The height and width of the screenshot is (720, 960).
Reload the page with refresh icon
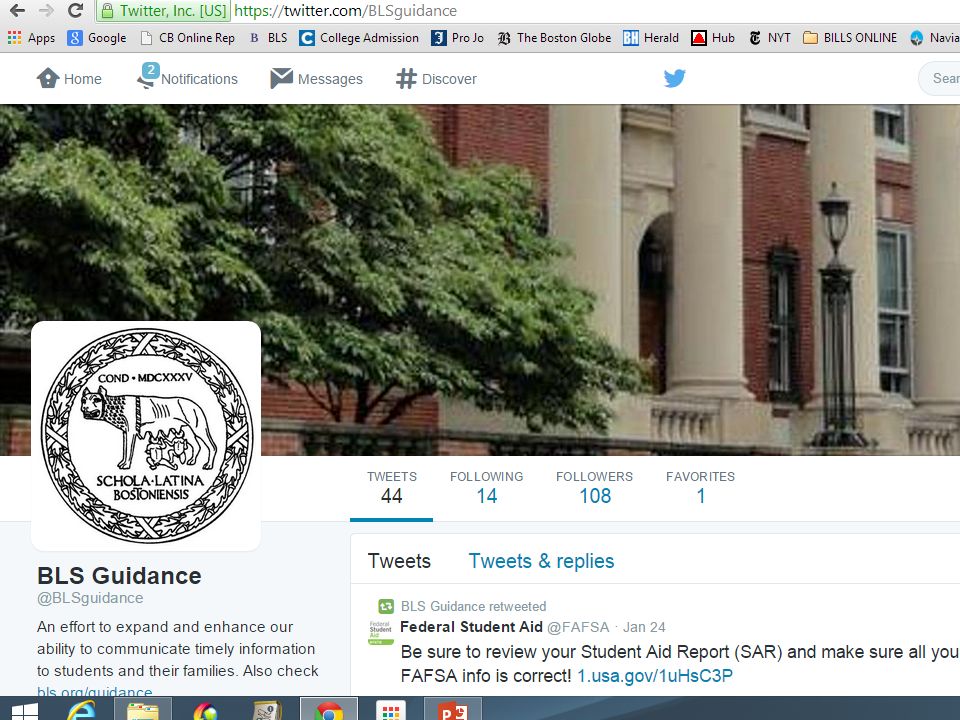(75, 10)
